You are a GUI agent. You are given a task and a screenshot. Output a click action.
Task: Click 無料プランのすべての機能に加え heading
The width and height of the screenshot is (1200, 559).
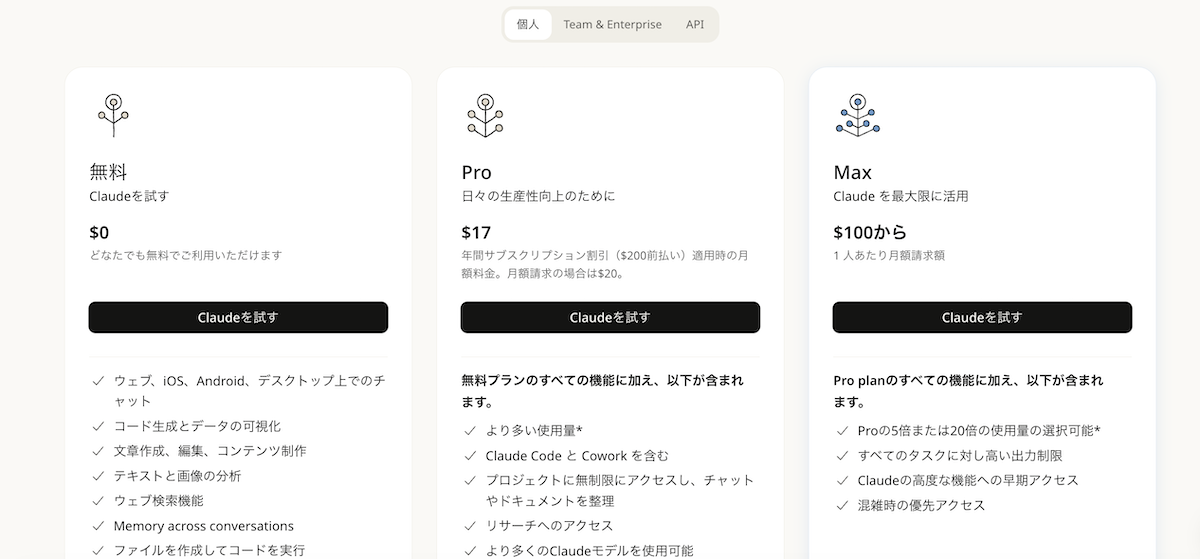(602, 391)
